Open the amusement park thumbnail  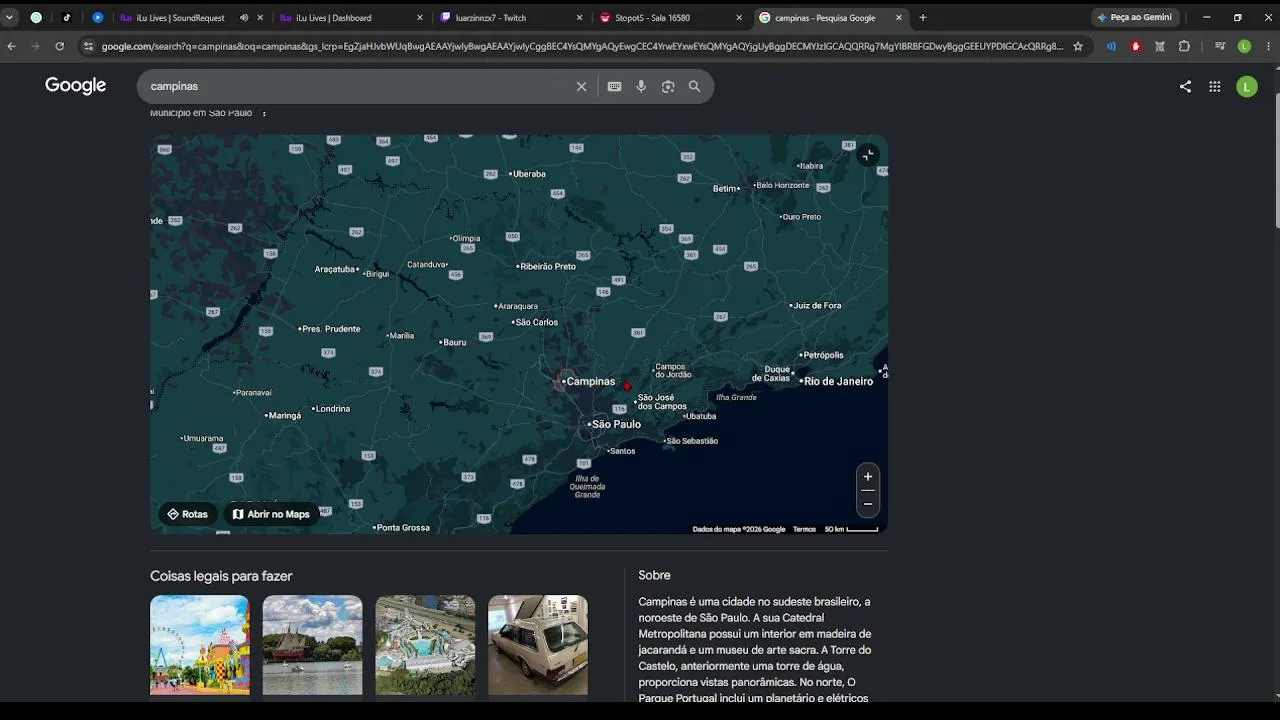coord(200,645)
